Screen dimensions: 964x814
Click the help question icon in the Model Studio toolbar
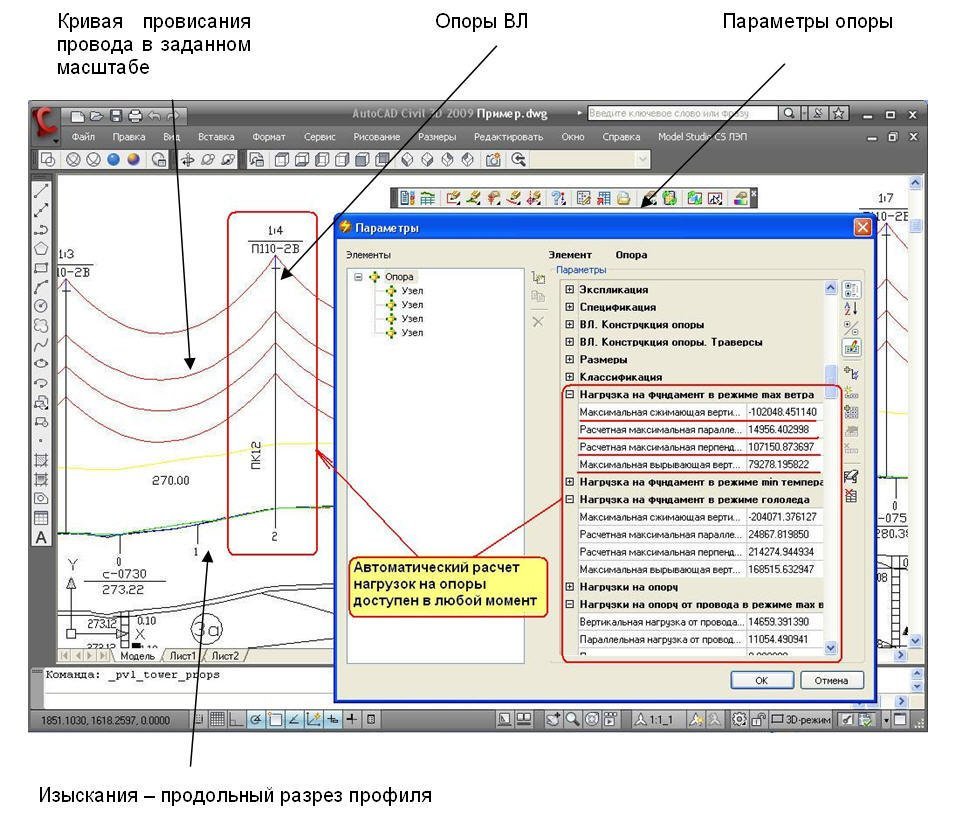(558, 198)
